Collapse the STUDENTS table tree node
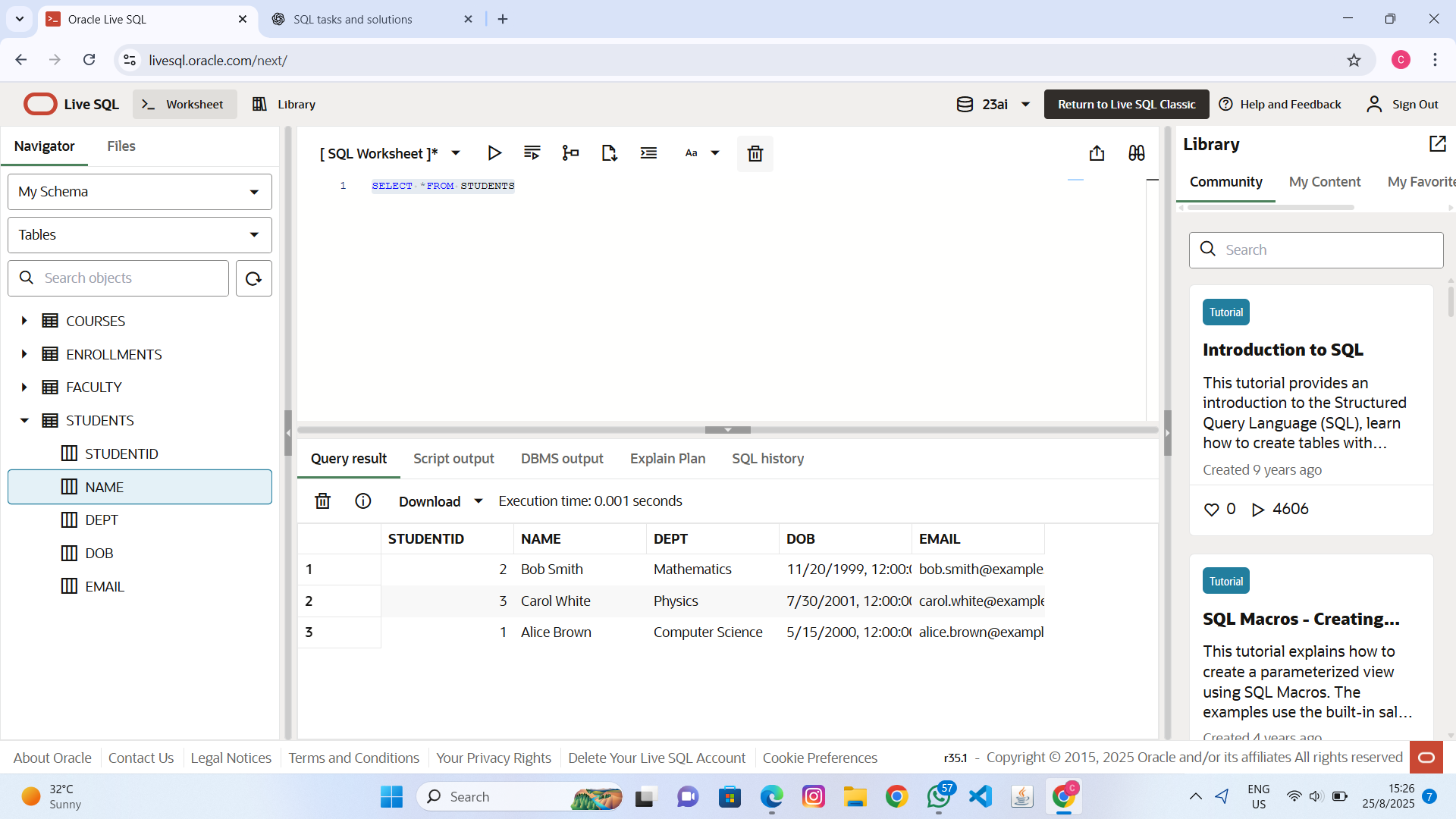 tap(24, 420)
